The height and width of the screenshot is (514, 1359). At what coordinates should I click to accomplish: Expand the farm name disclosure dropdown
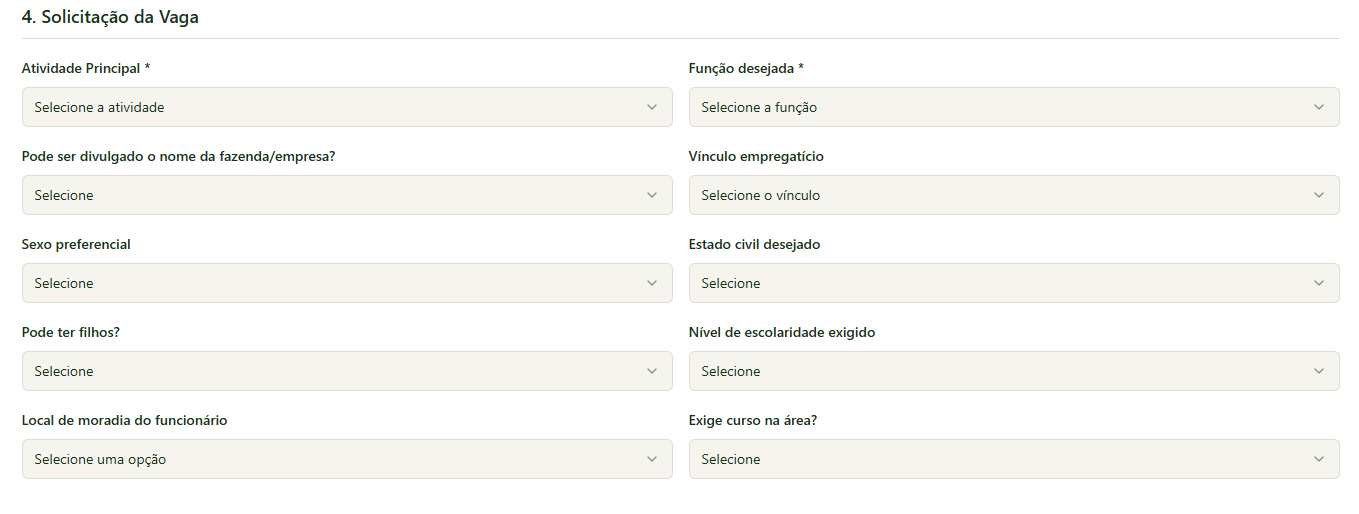[347, 195]
